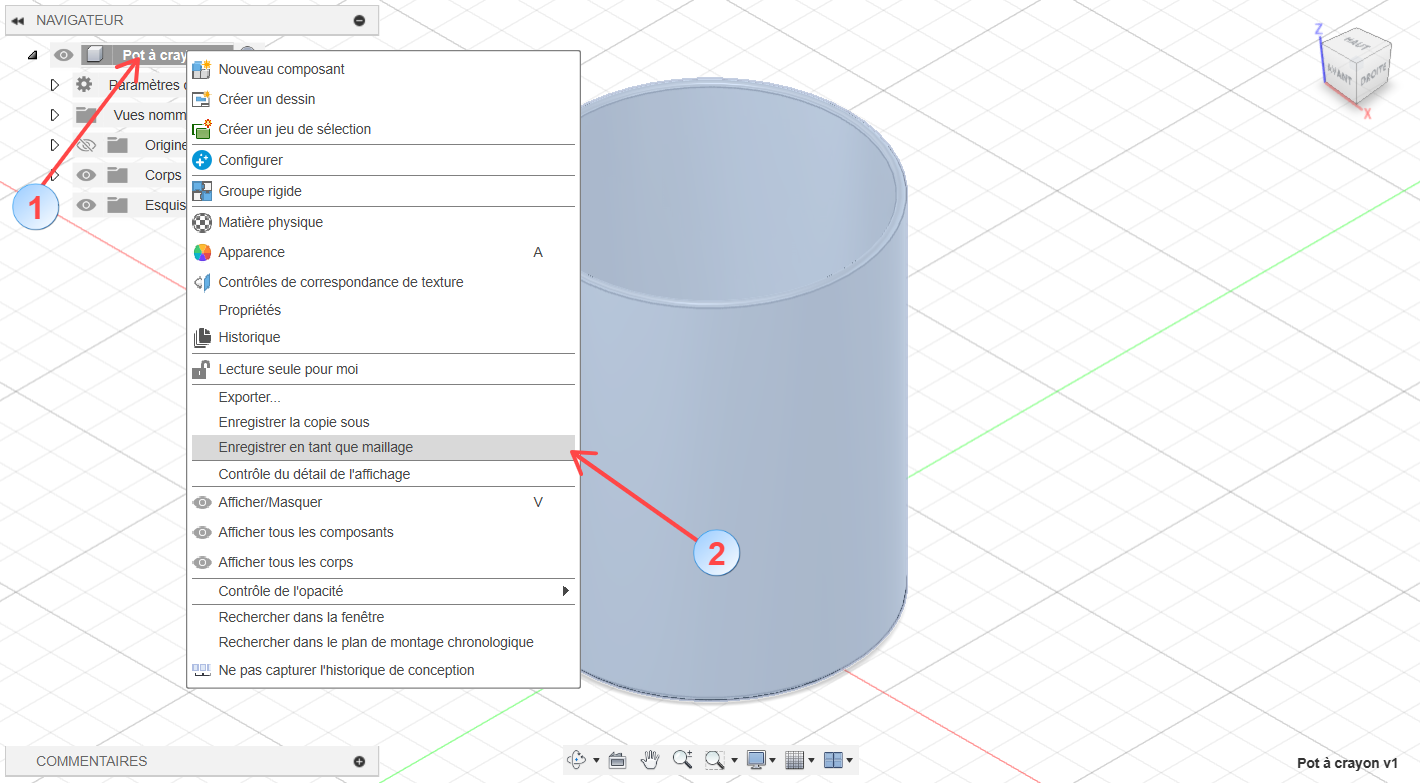Image resolution: width=1420 pixels, height=783 pixels.
Task: Choose Enregistrer en tant que maillage
Action: 316,447
